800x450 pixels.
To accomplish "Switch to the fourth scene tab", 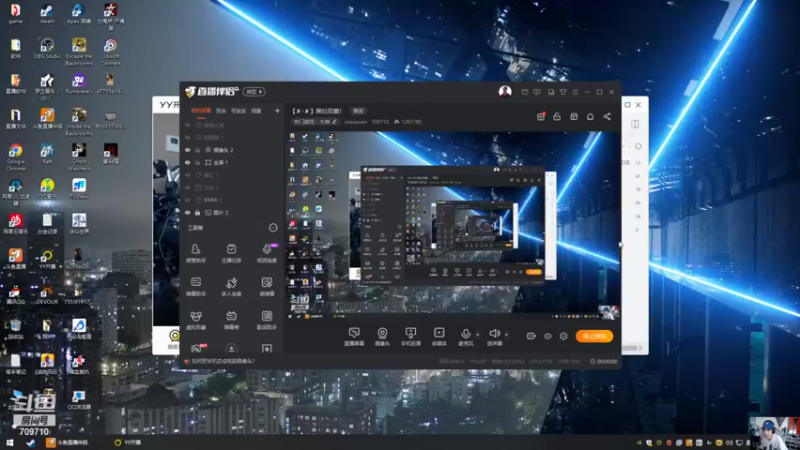I will point(256,111).
